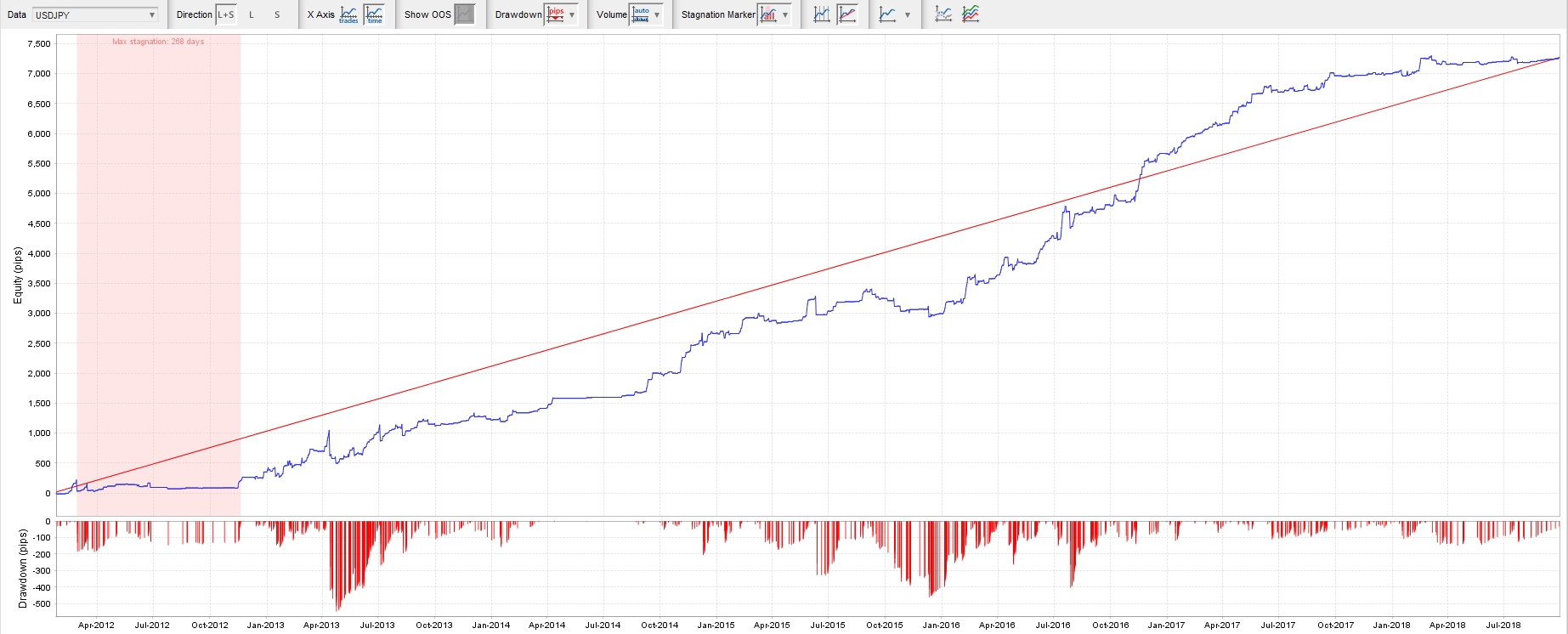Viewport: 1568px width, 634px height.
Task: Click the line chart with regression icon
Action: point(847,14)
